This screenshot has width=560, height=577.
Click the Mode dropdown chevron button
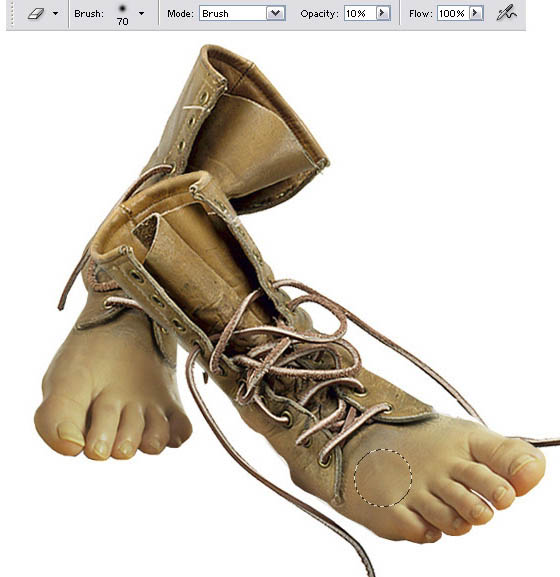[x=275, y=14]
